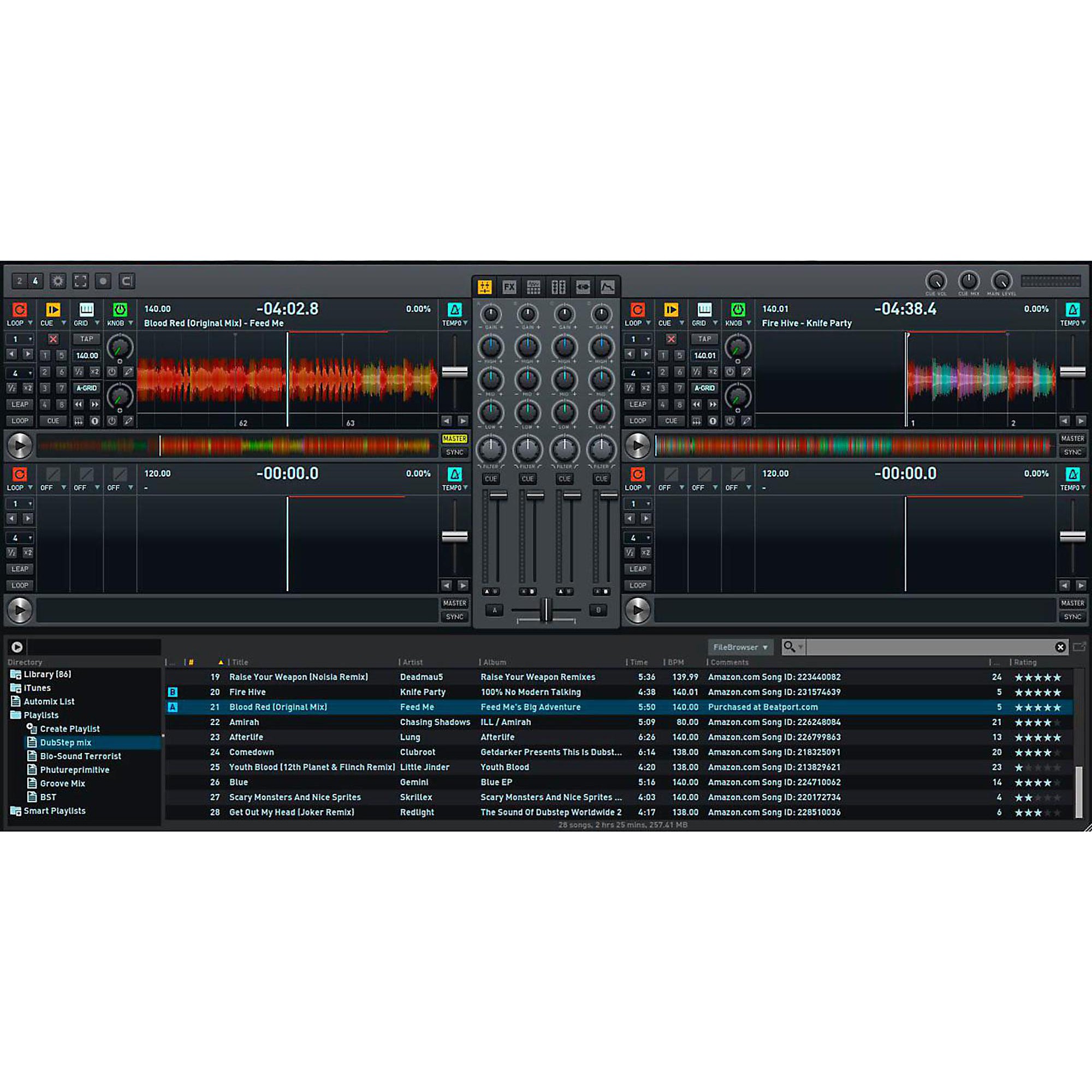Click the record button in top toolbar
The height and width of the screenshot is (1092, 1092).
[103, 281]
